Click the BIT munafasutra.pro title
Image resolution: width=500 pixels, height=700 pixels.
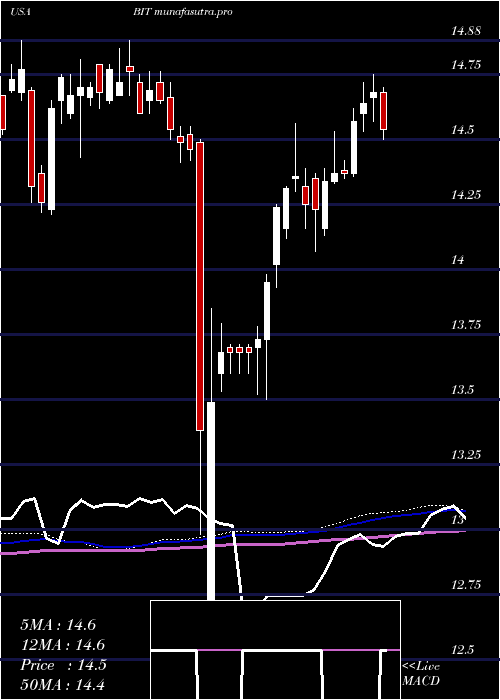182,12
